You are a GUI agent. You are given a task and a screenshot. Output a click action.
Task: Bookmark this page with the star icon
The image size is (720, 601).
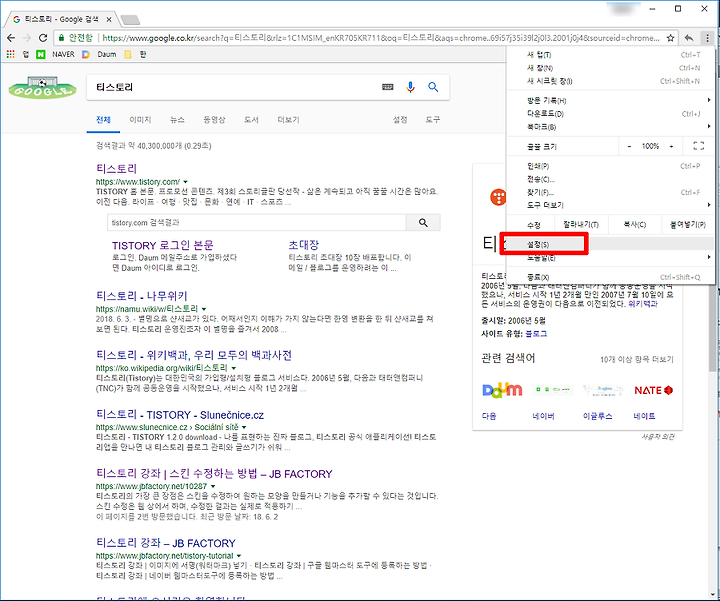pyautogui.click(x=670, y=38)
